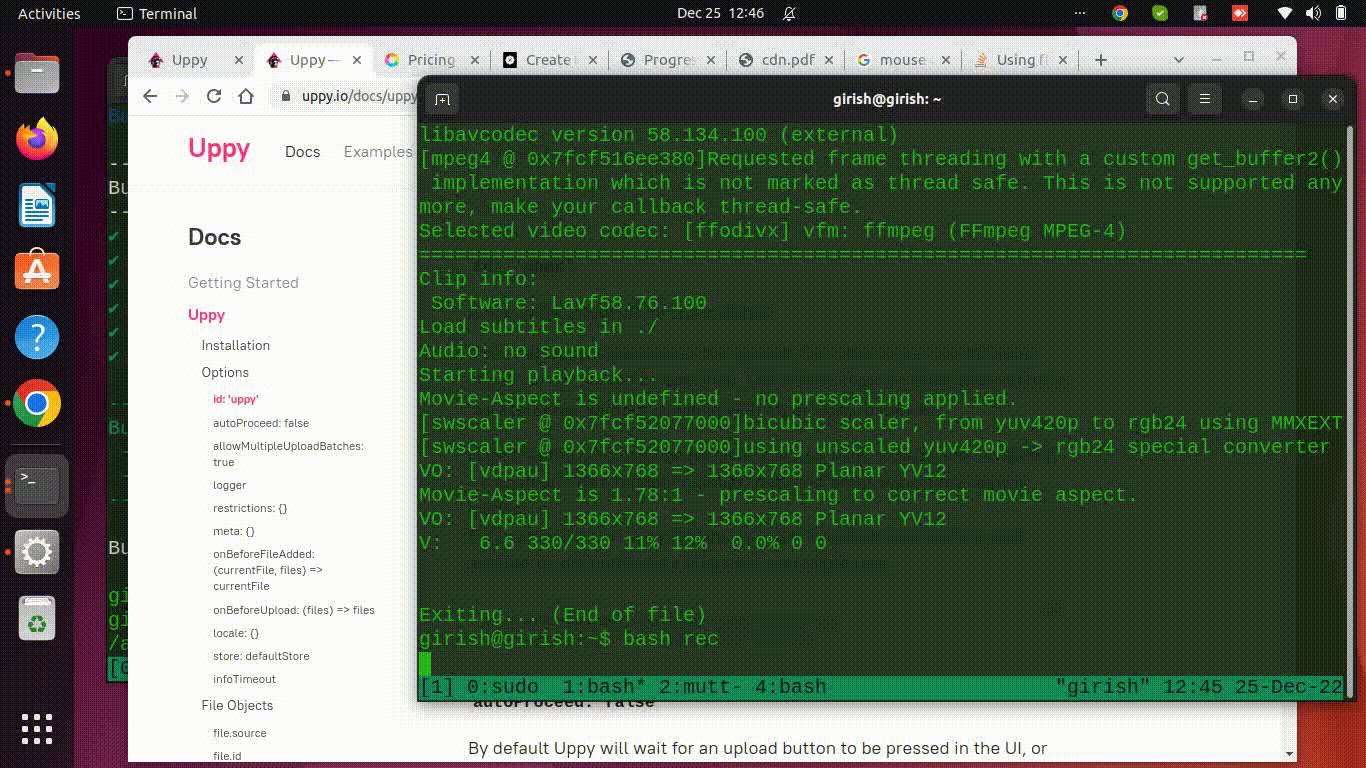
Task: Click the new tab icon in terminal header
Action: [x=442, y=99]
